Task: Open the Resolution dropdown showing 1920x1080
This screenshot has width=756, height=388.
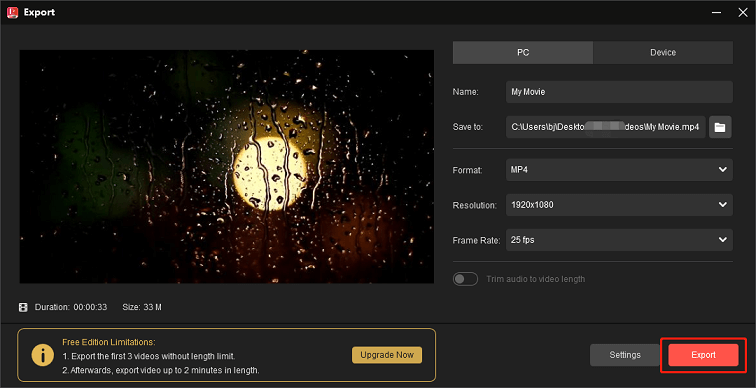Action: click(x=619, y=205)
